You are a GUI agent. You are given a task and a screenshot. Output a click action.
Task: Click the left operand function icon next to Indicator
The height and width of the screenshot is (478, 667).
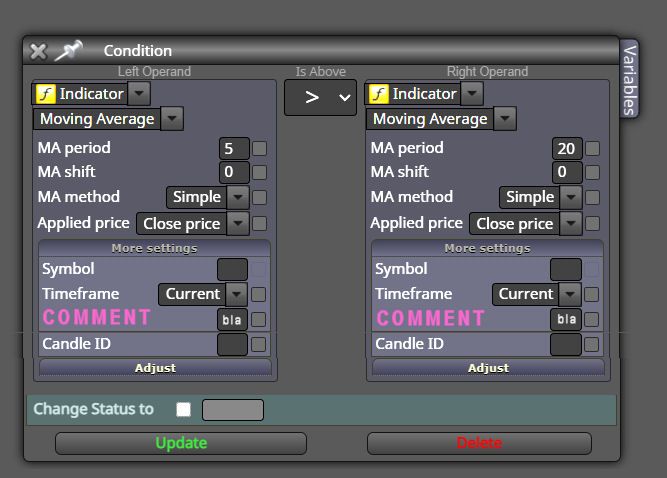click(46, 94)
